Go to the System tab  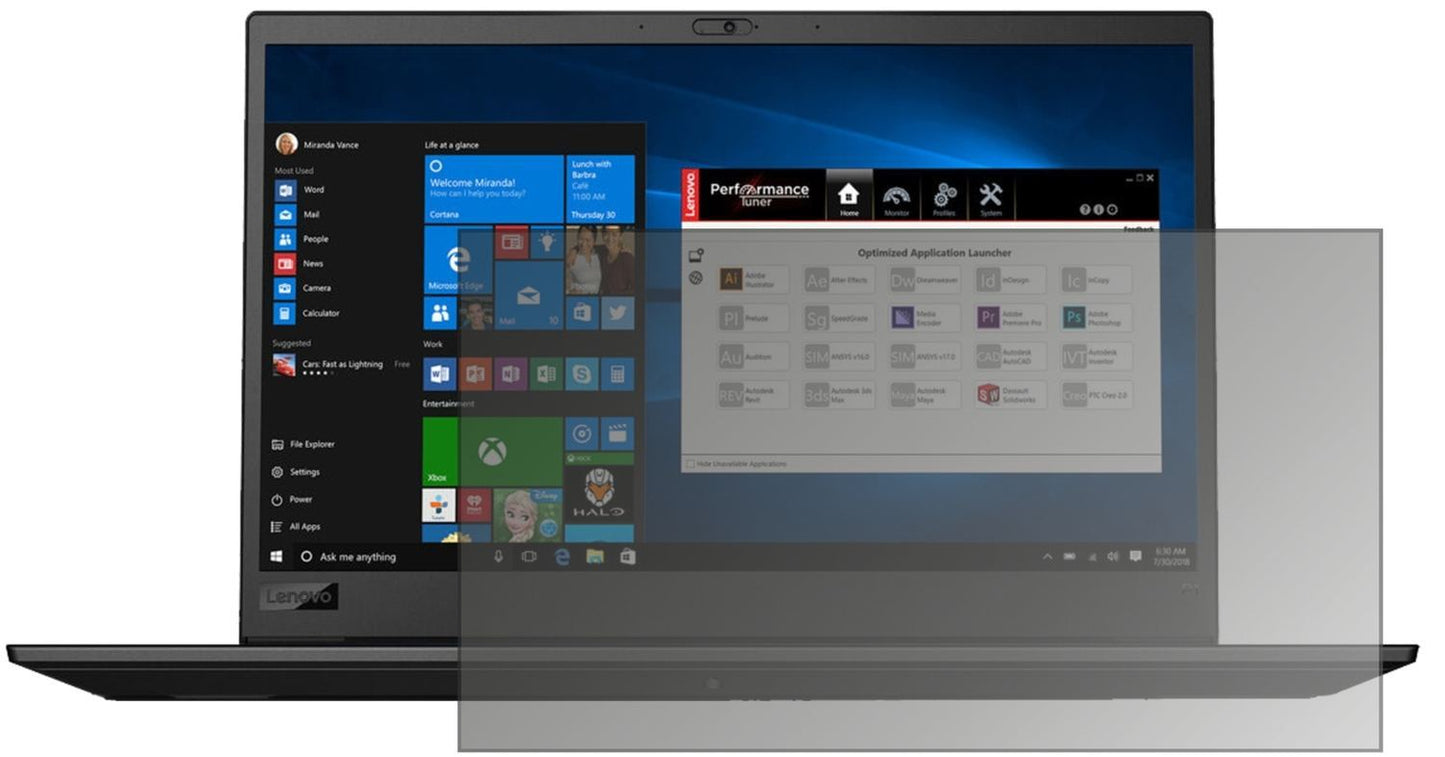[991, 200]
